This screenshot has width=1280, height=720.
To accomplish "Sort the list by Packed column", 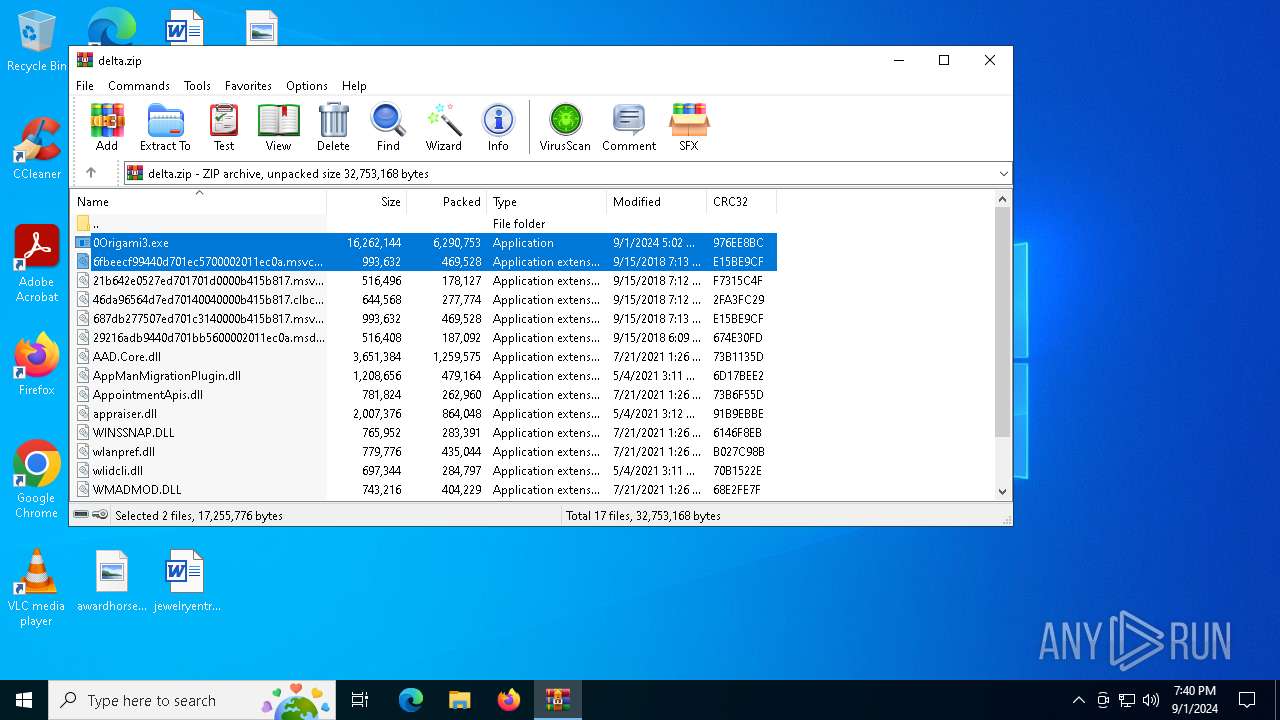I will (447, 201).
